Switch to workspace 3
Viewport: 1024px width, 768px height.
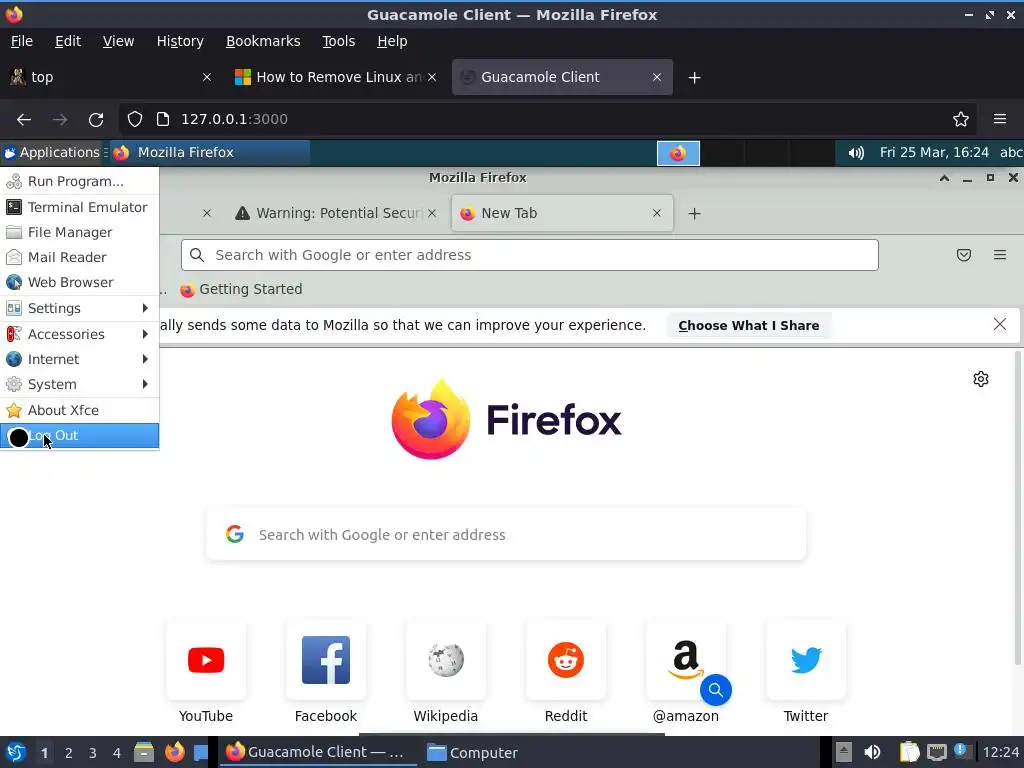93,753
